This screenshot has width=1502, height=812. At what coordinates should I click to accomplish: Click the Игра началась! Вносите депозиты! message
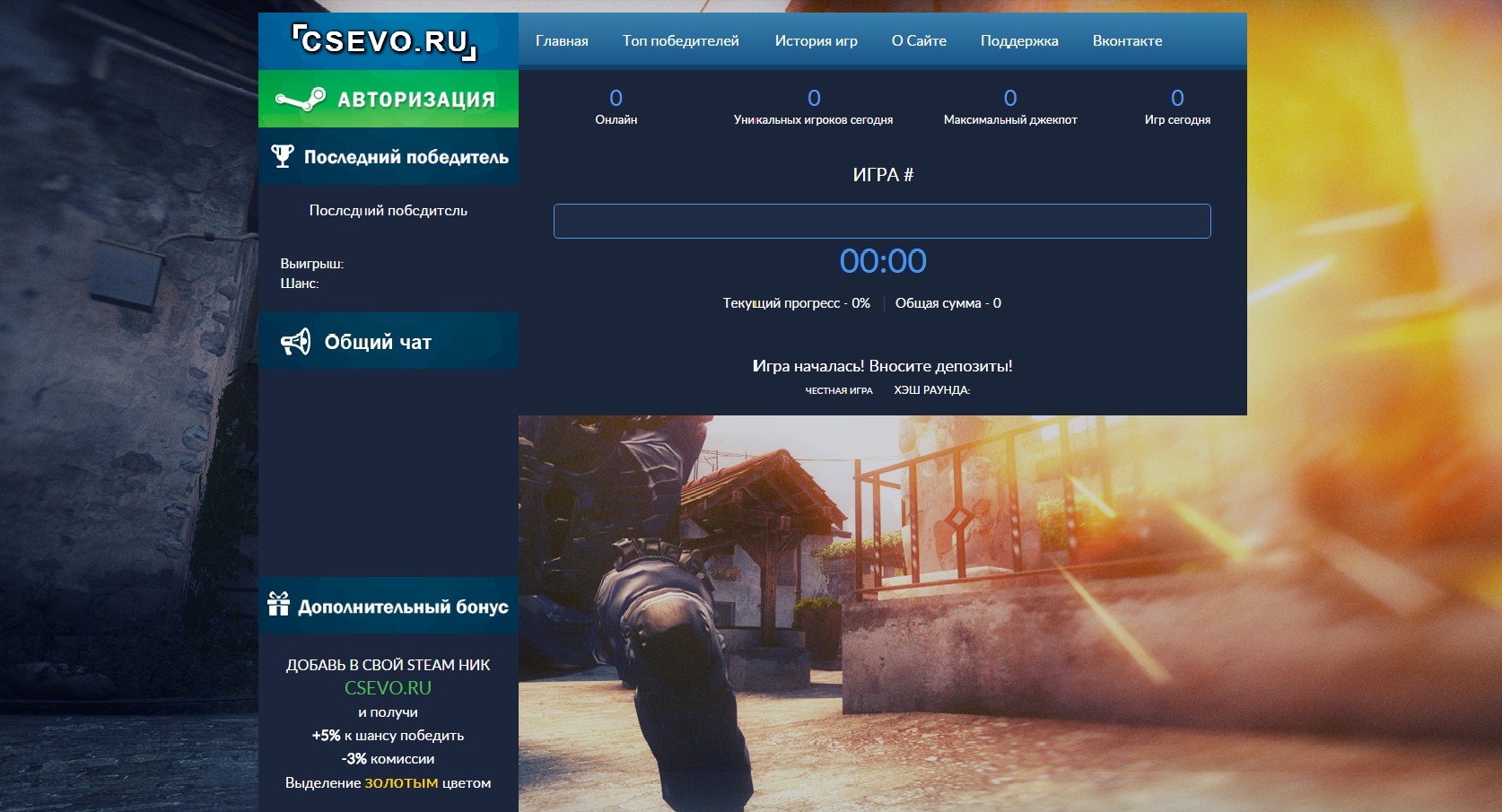pos(882,366)
